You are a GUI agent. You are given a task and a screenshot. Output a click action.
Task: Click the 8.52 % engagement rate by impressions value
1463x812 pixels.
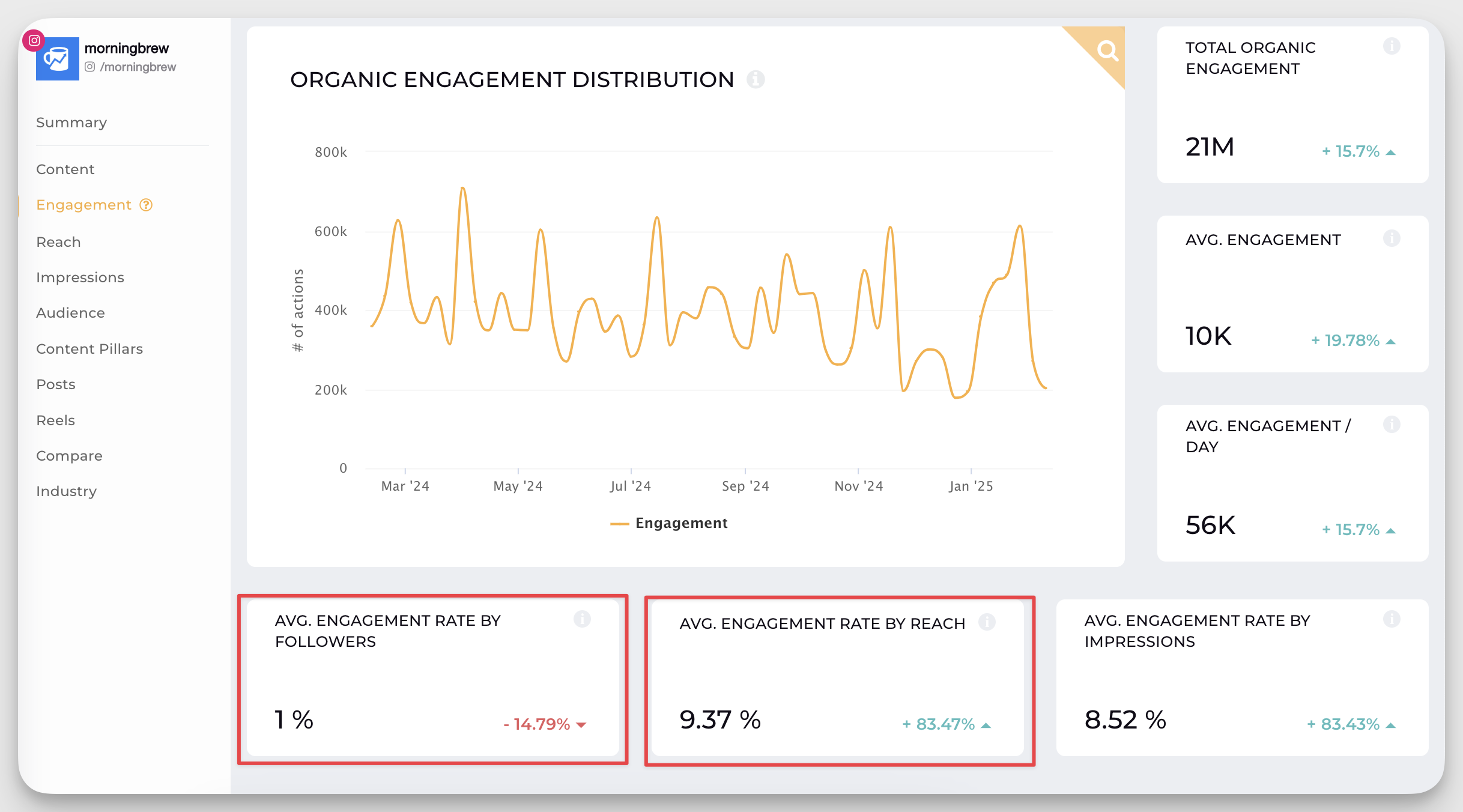pyautogui.click(x=1125, y=720)
